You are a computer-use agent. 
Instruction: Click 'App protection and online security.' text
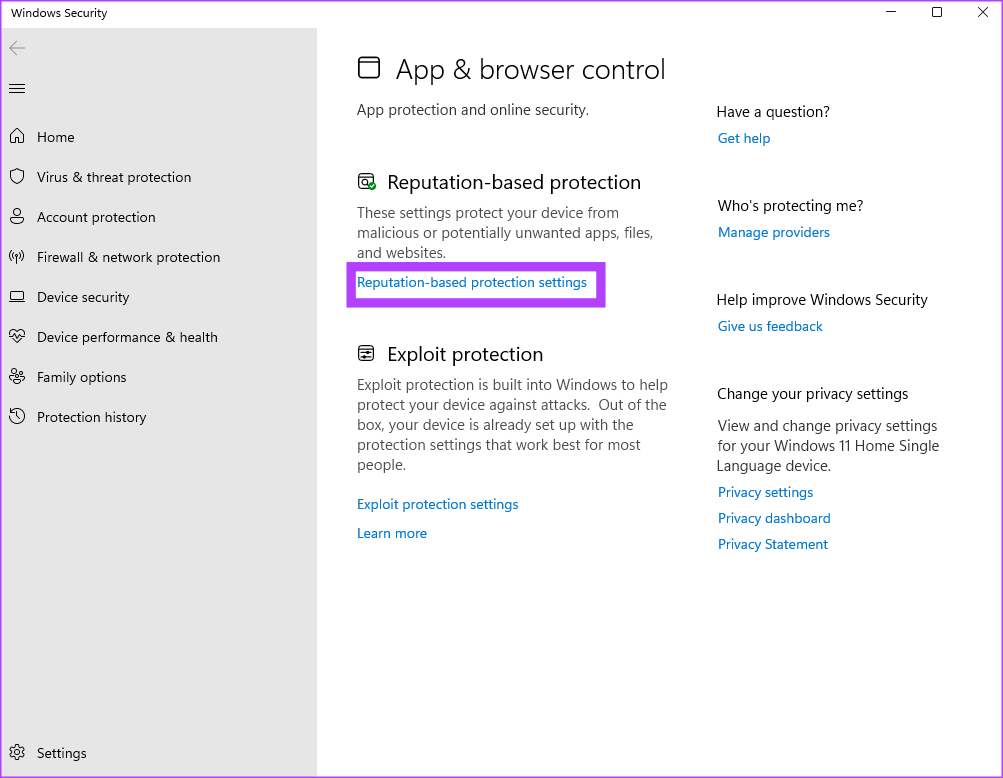pyautogui.click(x=473, y=110)
